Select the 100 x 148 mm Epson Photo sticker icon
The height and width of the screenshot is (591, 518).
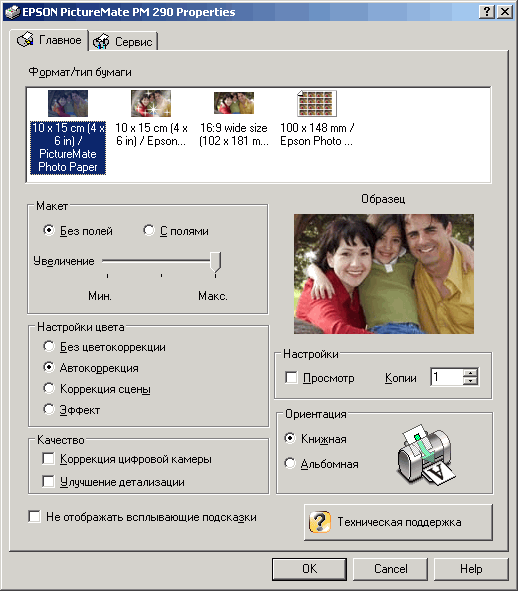coord(317,103)
